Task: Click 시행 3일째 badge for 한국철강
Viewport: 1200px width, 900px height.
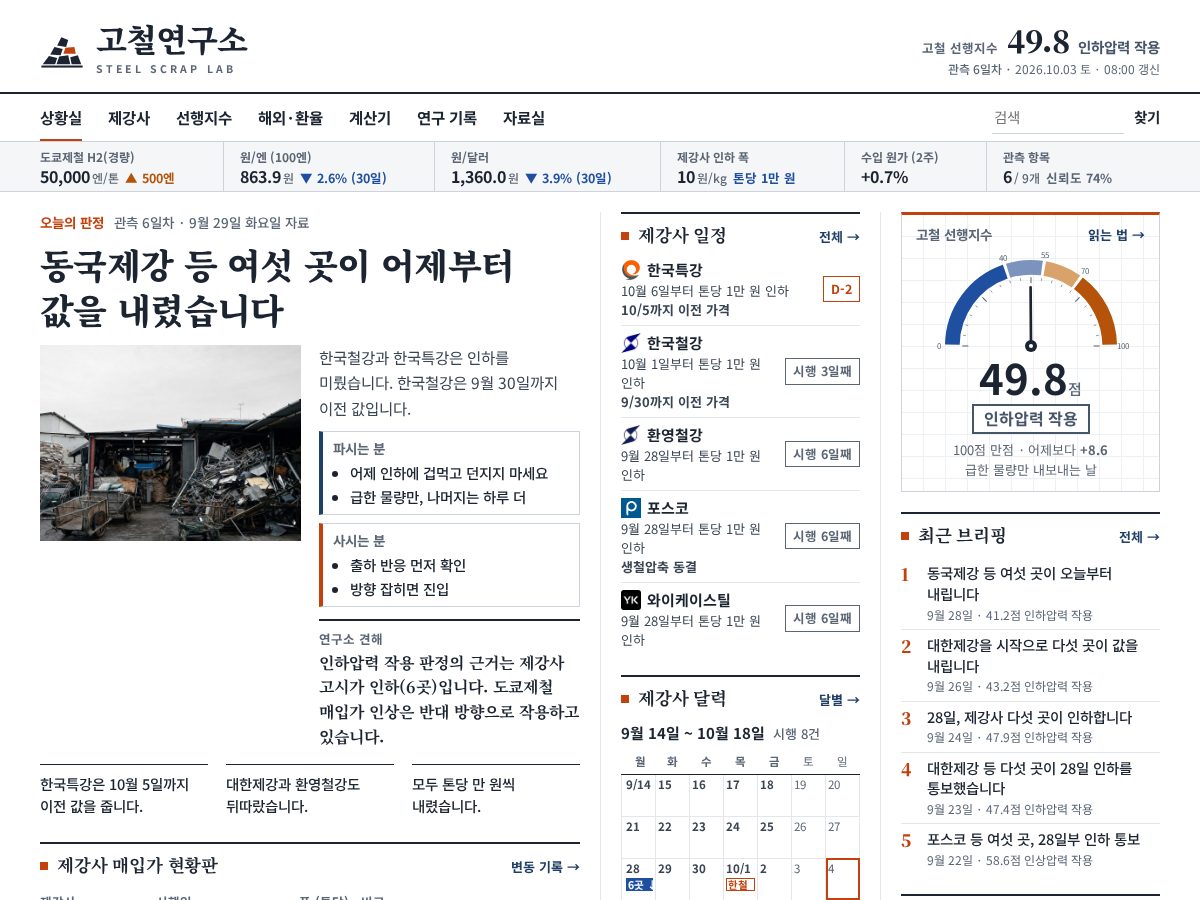Action: (x=822, y=372)
